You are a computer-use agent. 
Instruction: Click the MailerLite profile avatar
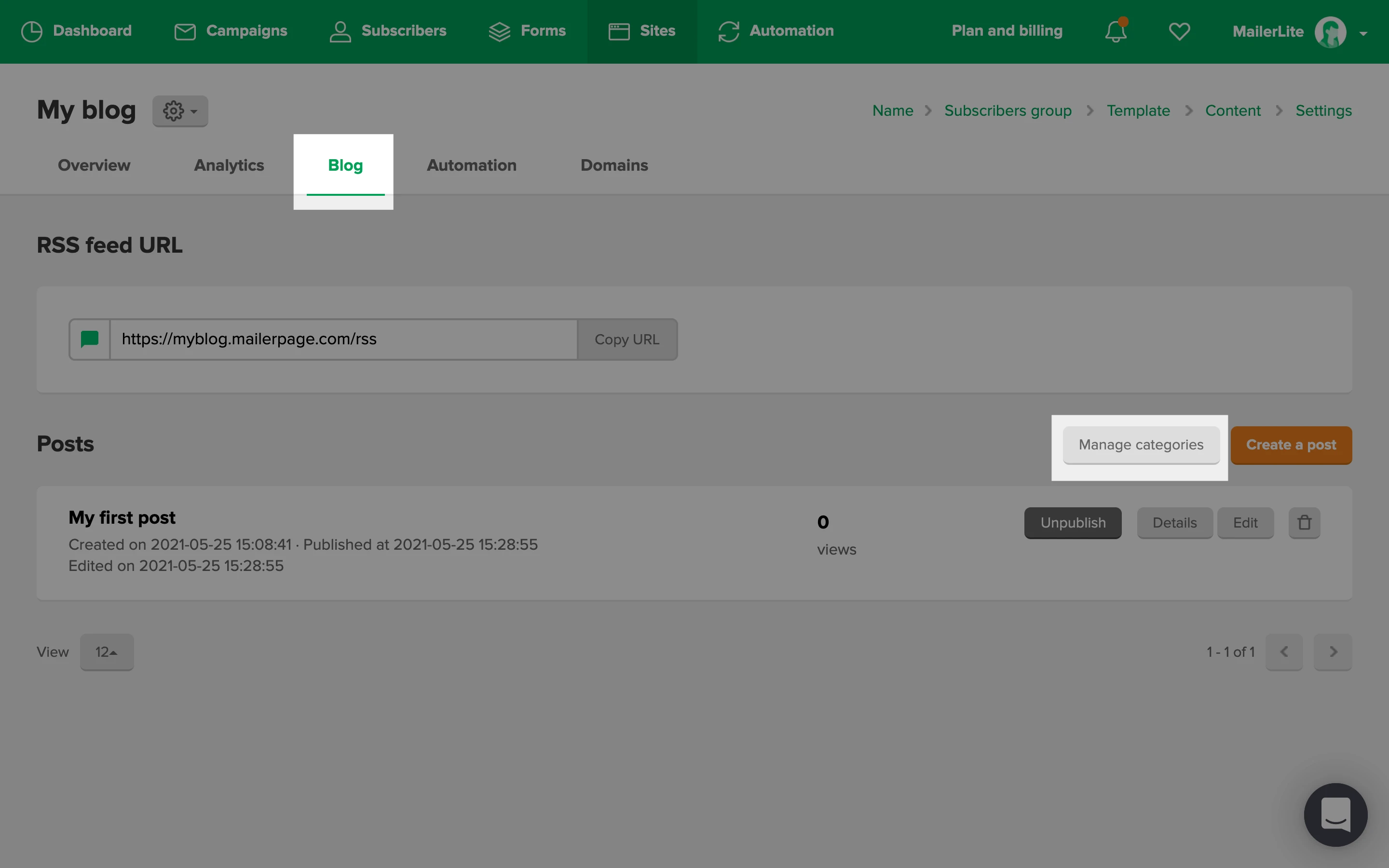click(x=1330, y=32)
